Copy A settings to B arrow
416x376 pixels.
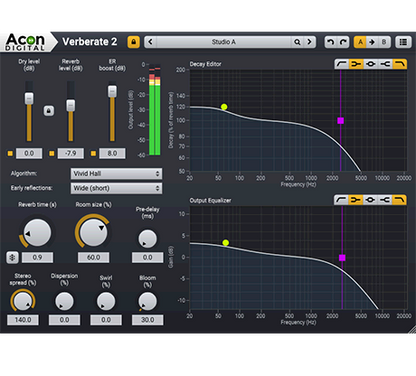pyautogui.click(x=372, y=42)
